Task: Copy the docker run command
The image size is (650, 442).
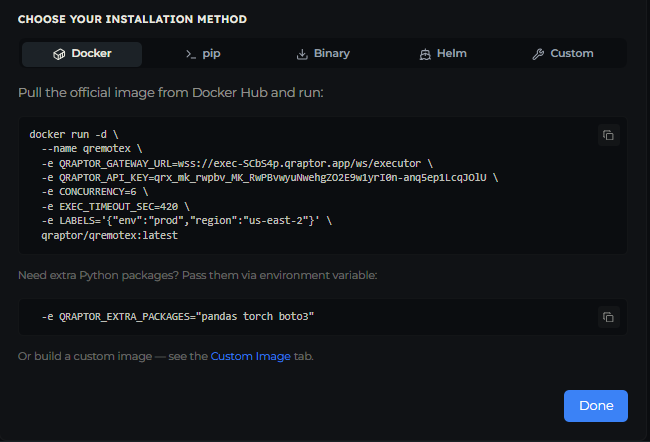Action: point(609,135)
